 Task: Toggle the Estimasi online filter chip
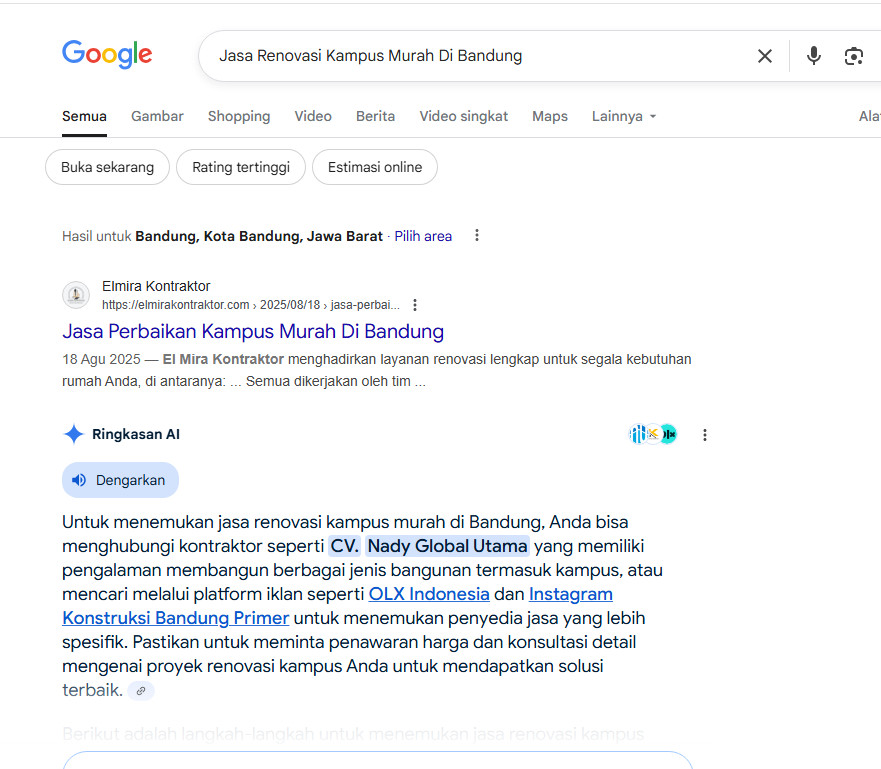pyautogui.click(x=375, y=167)
